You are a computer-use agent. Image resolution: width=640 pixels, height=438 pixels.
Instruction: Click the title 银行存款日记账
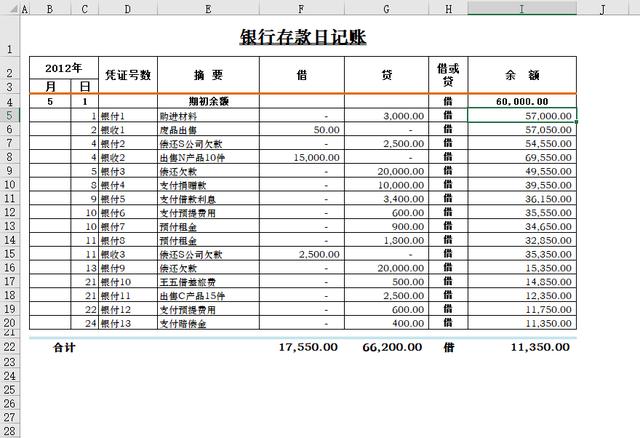tap(302, 38)
